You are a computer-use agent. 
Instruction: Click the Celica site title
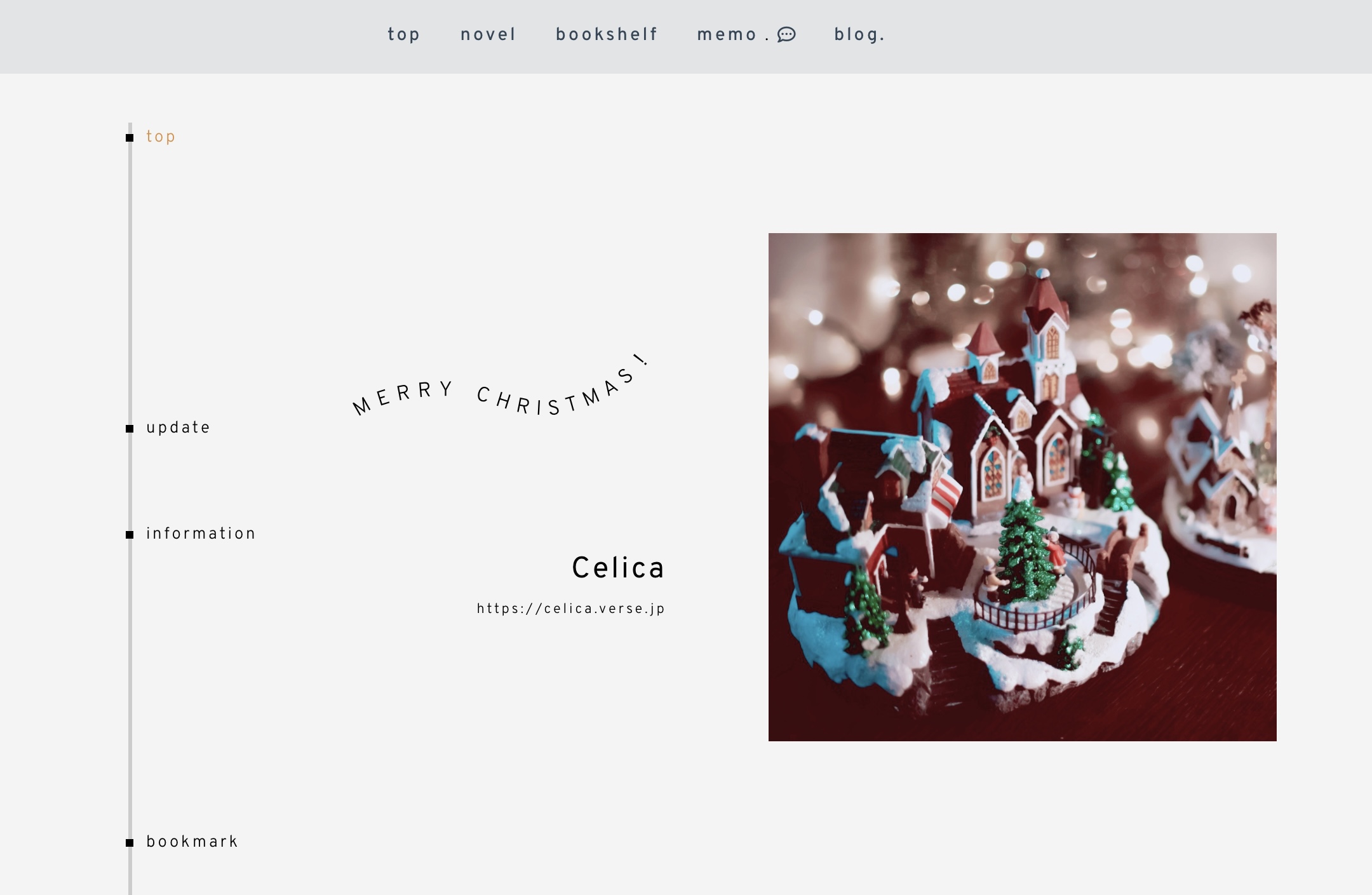618,568
